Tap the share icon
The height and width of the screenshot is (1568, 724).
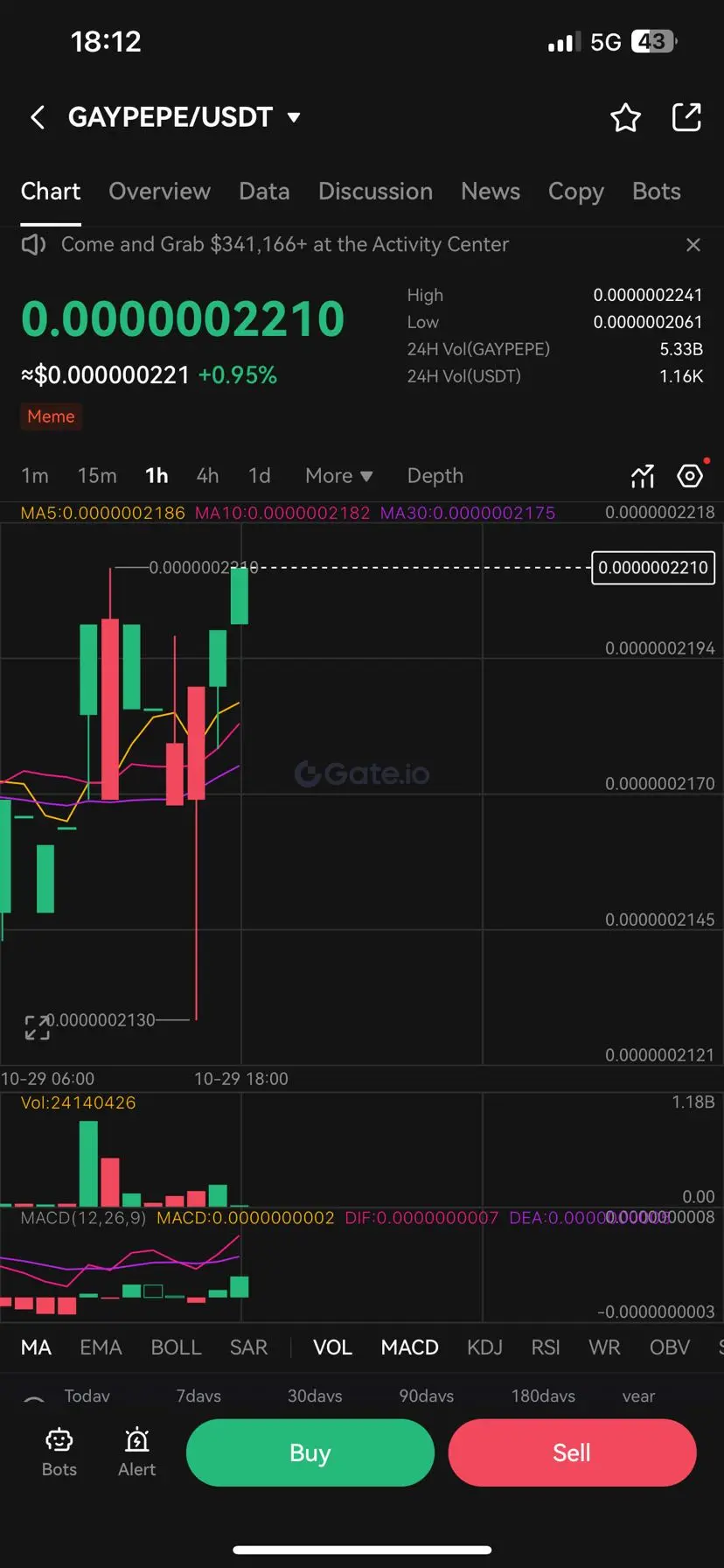(686, 117)
